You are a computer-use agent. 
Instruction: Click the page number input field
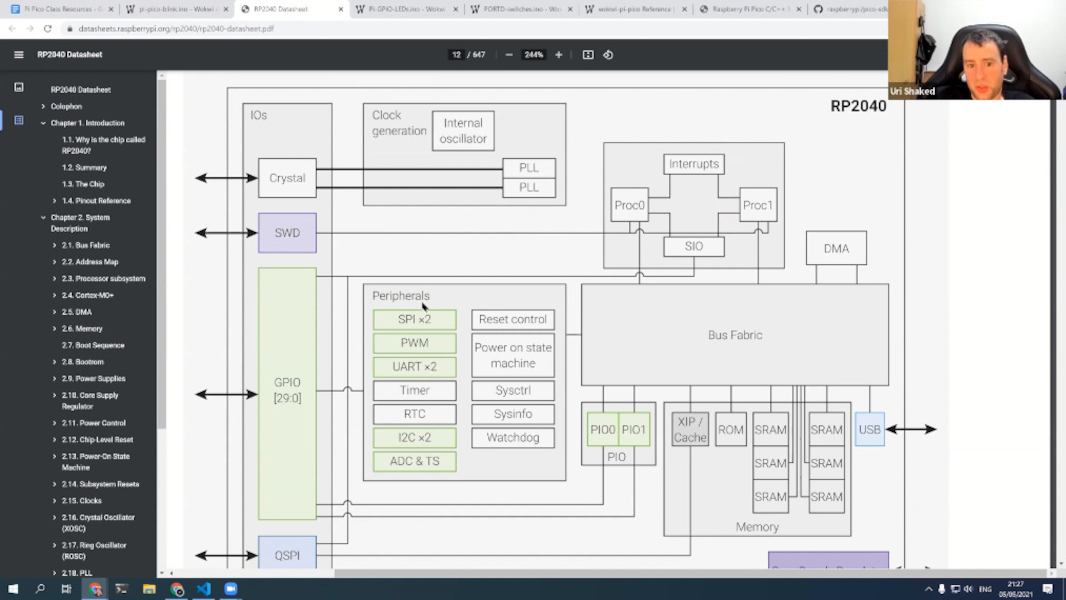click(457, 55)
